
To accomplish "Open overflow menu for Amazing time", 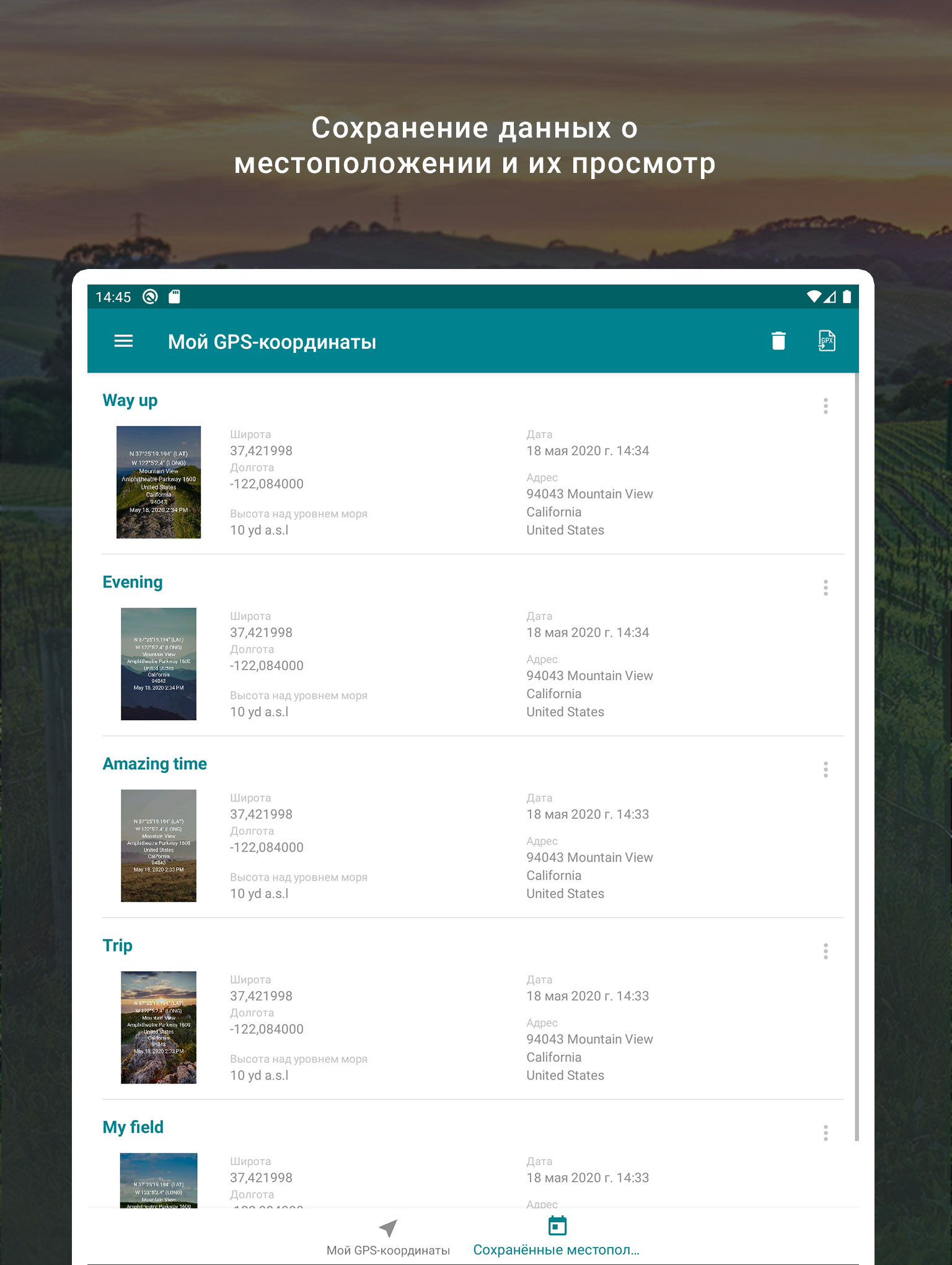I will click(x=826, y=769).
